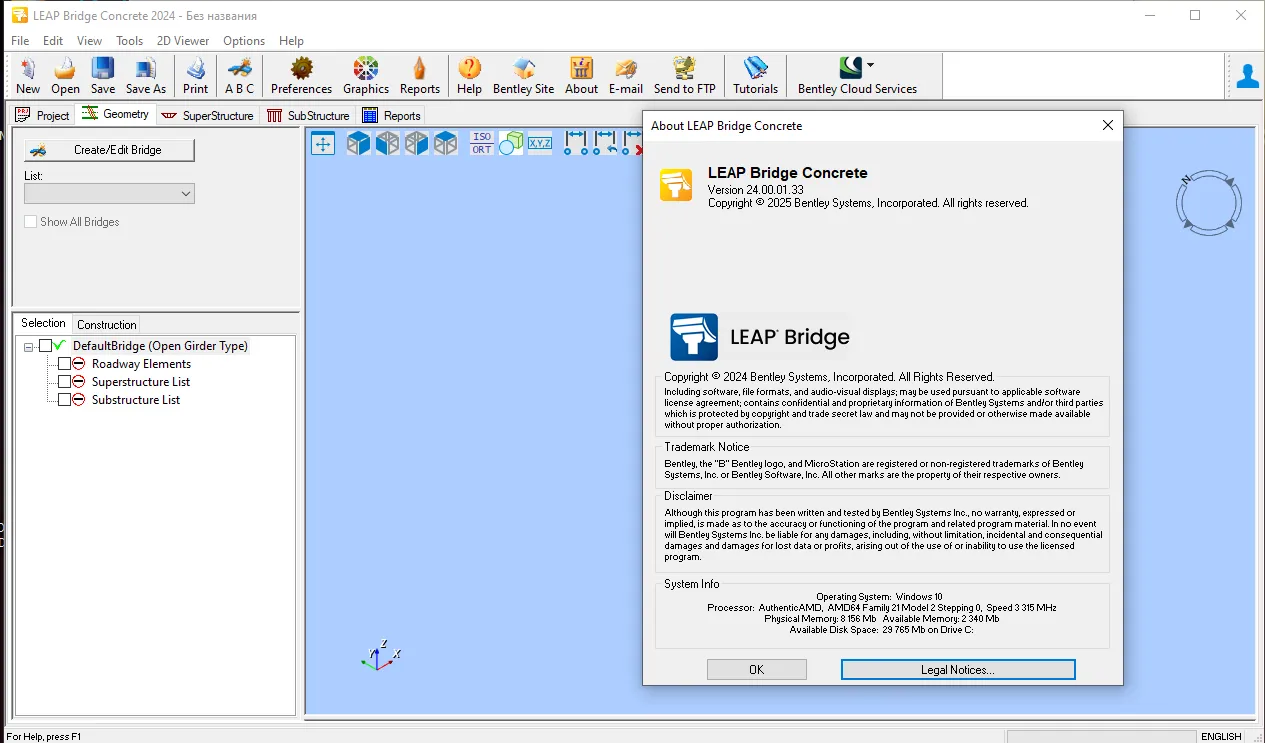Click the Legal Notices... button
The width and height of the screenshot is (1265, 743).
coord(958,670)
